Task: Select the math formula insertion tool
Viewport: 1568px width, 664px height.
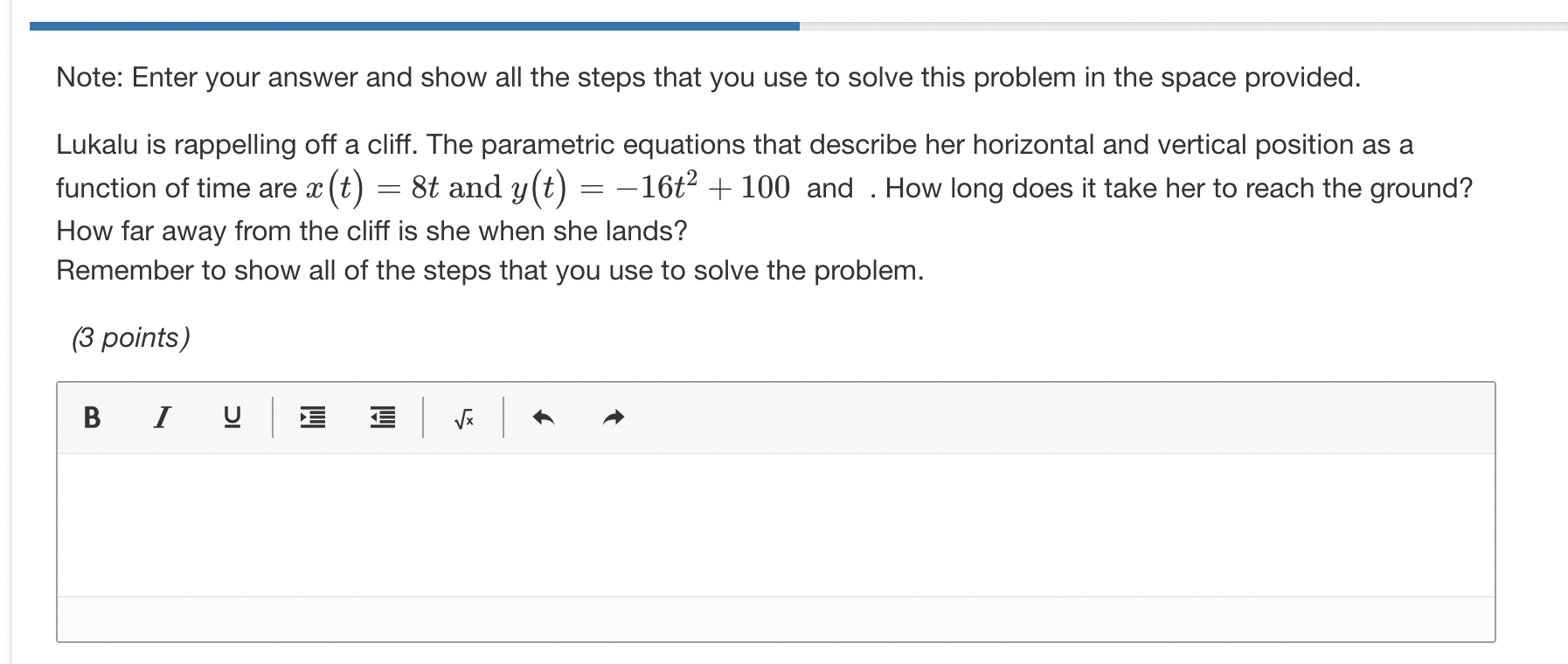Action: tap(463, 418)
